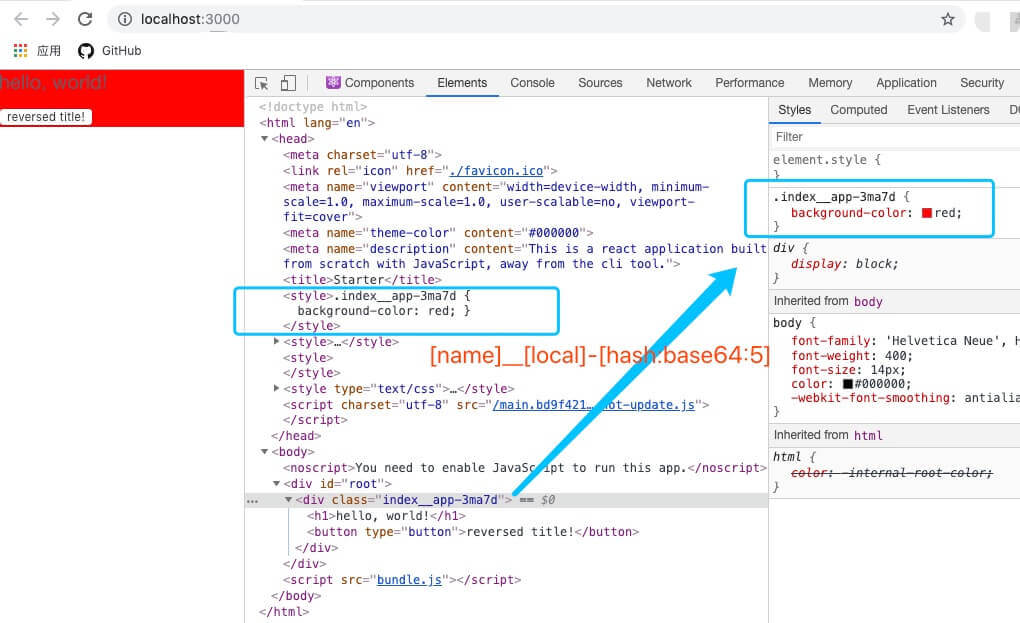Select the meta theme-color node
The image size is (1020, 623).
438,233
